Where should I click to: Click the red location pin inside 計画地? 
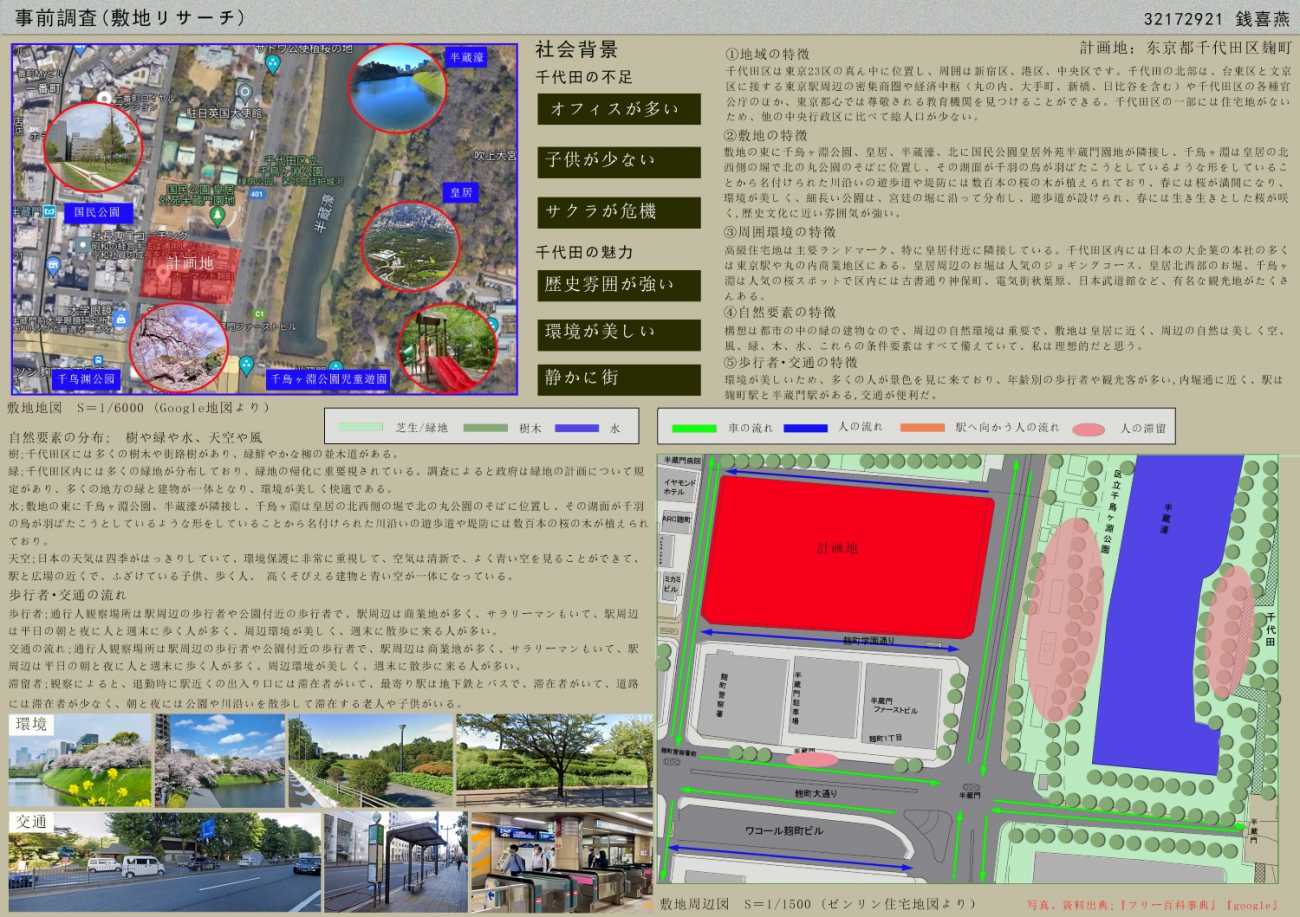click(162, 271)
